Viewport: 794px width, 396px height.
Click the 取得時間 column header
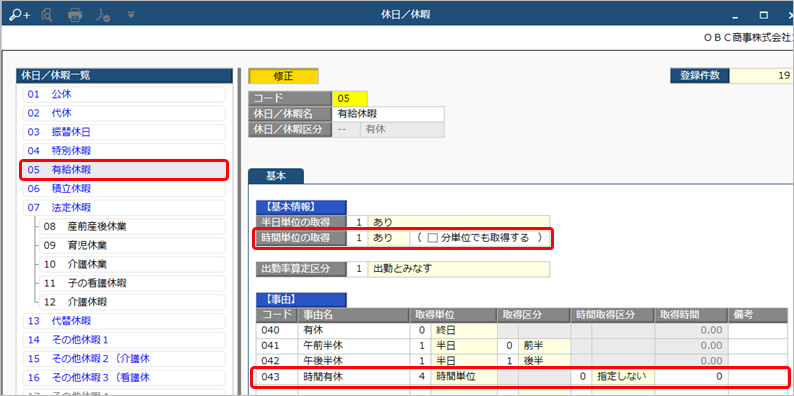(x=691, y=315)
